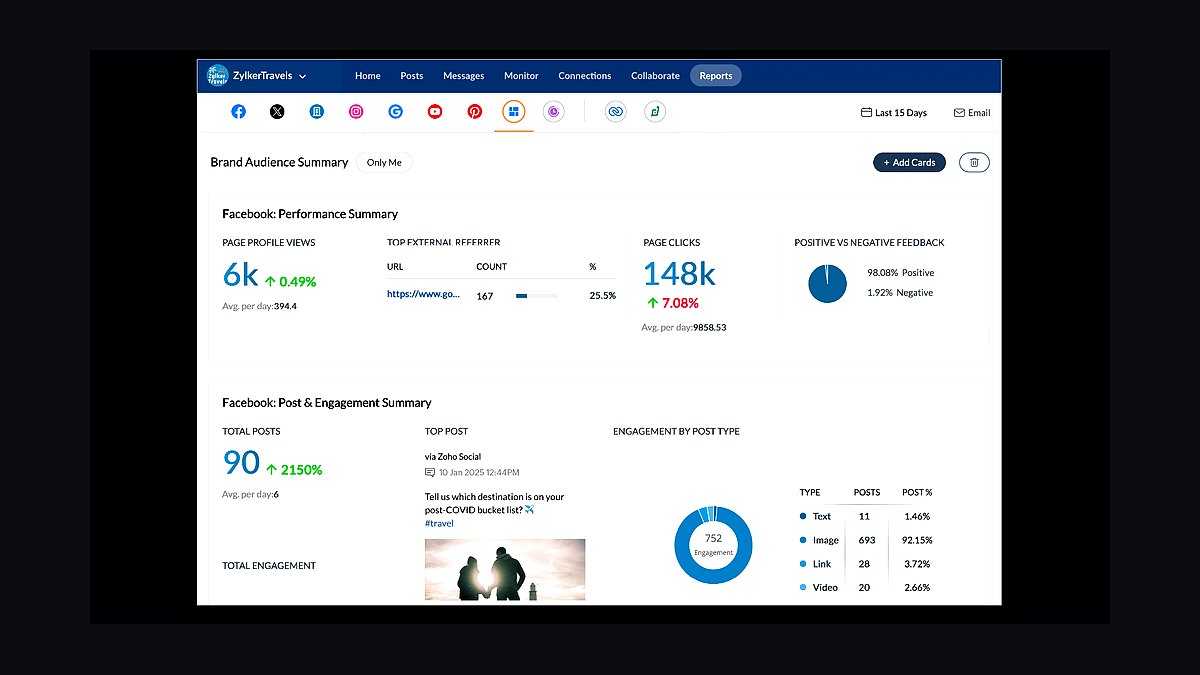Image resolution: width=1200 pixels, height=675 pixels.
Task: Expand the ZylkerTravels brand dropdown
Action: click(x=302, y=76)
